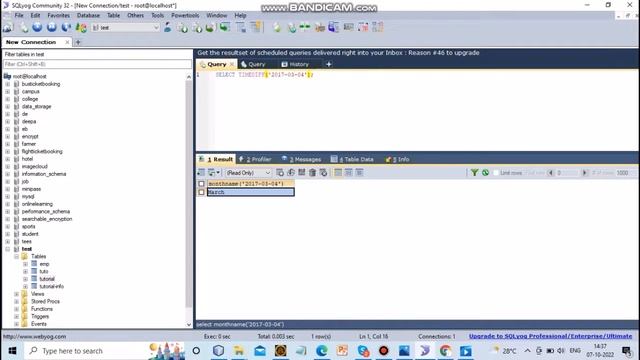Image resolution: width=640 pixels, height=360 pixels.
Task: Click the new connection toolbar icon
Action: coord(8,27)
